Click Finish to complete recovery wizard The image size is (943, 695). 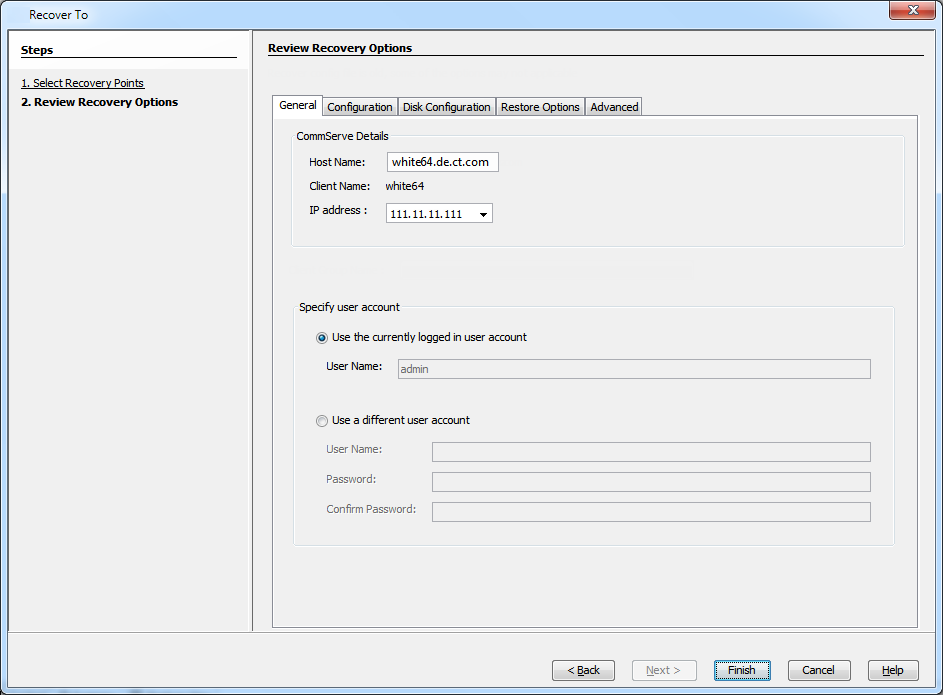click(741, 670)
